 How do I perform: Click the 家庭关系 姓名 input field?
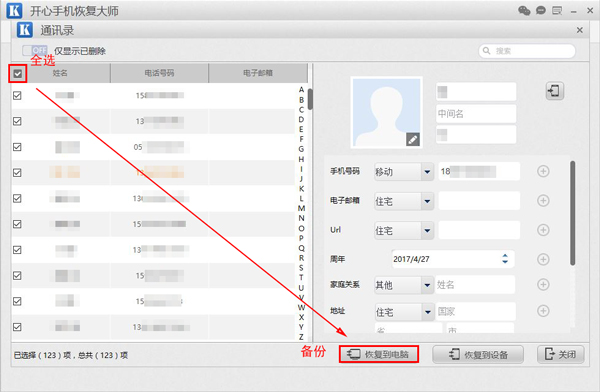click(475, 284)
